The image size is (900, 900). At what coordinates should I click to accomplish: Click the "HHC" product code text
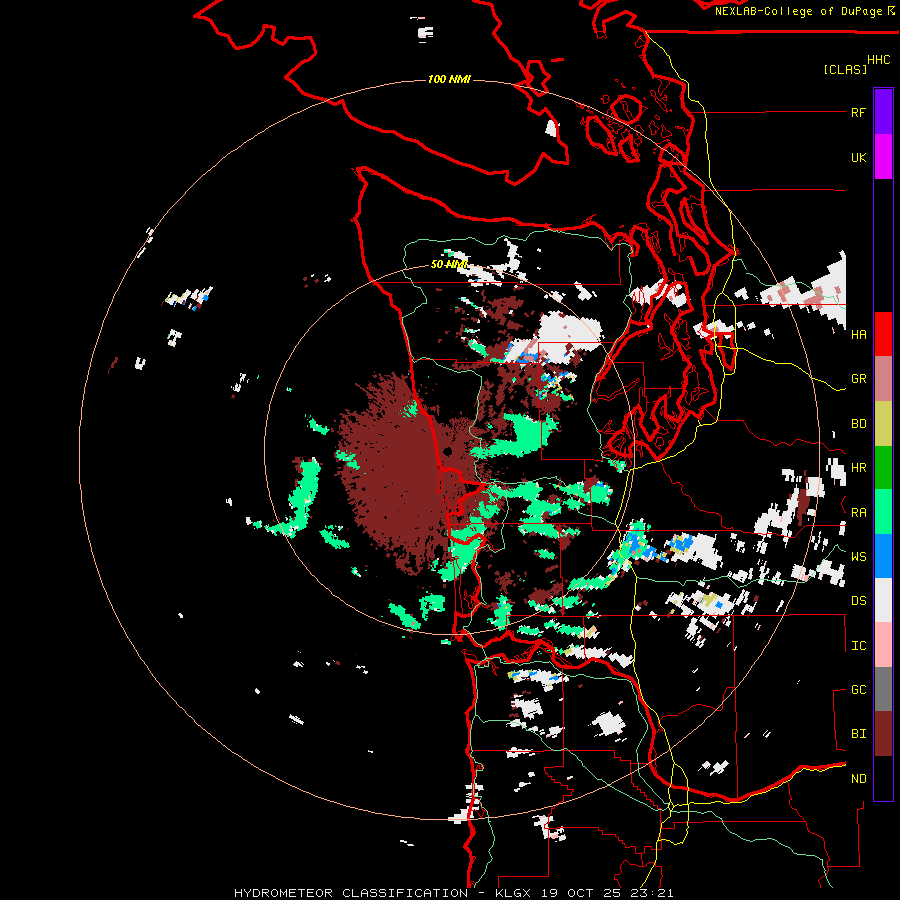879,60
